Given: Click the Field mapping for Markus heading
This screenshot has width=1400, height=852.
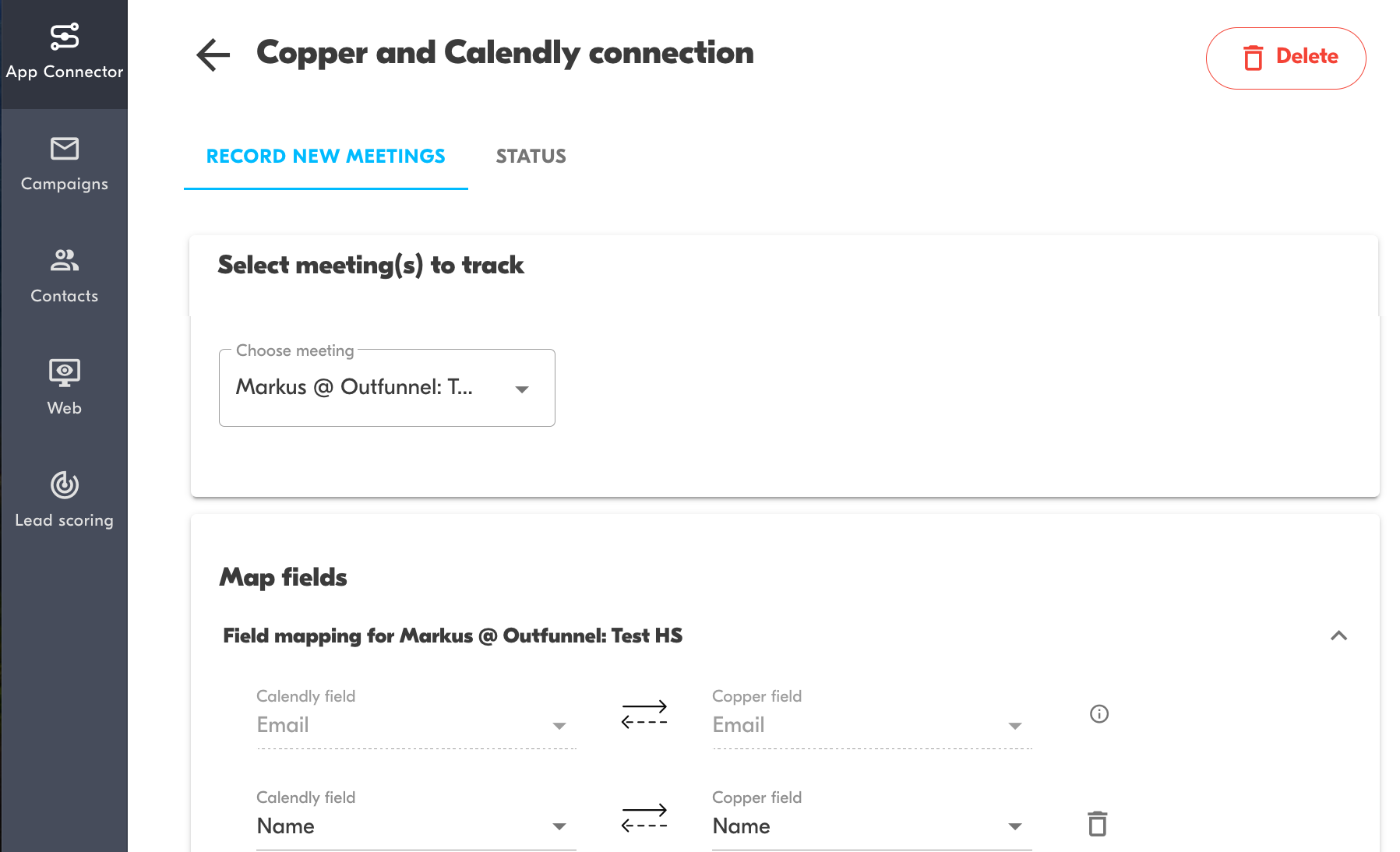Looking at the screenshot, I should coord(453,635).
